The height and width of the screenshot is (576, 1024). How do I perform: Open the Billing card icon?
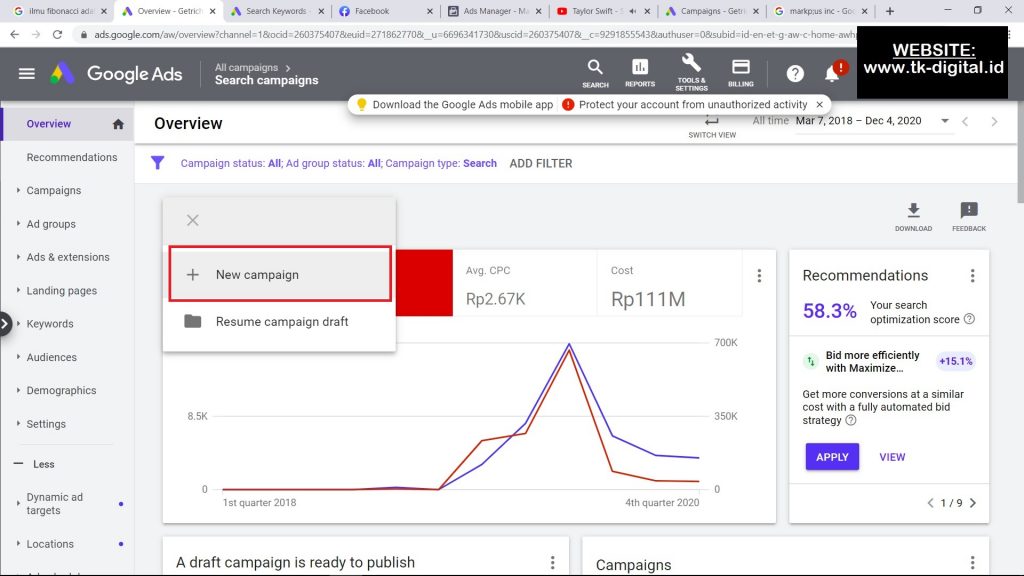click(x=741, y=68)
